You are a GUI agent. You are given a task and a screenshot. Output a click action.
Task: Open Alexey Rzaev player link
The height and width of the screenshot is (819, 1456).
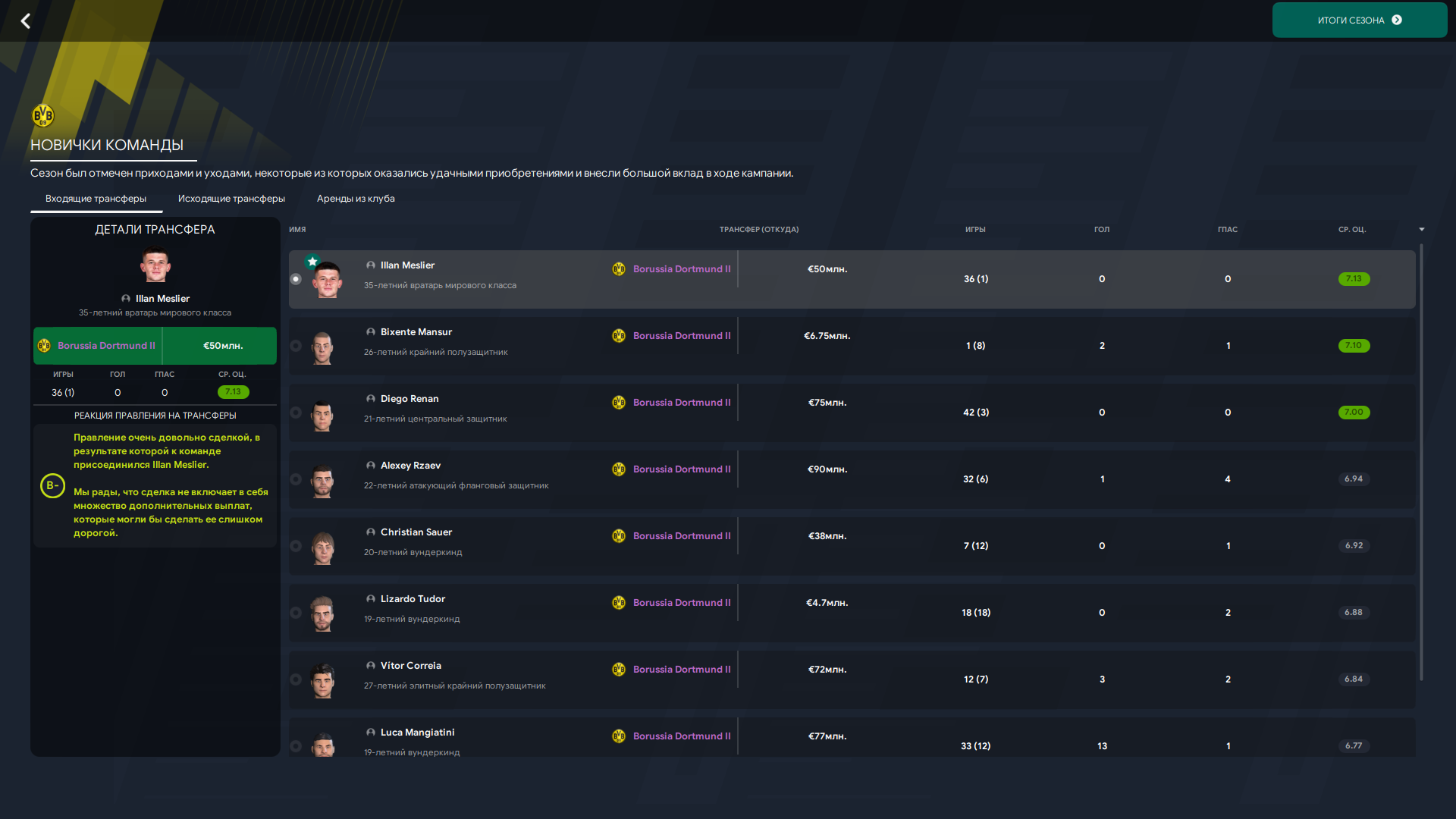point(410,466)
